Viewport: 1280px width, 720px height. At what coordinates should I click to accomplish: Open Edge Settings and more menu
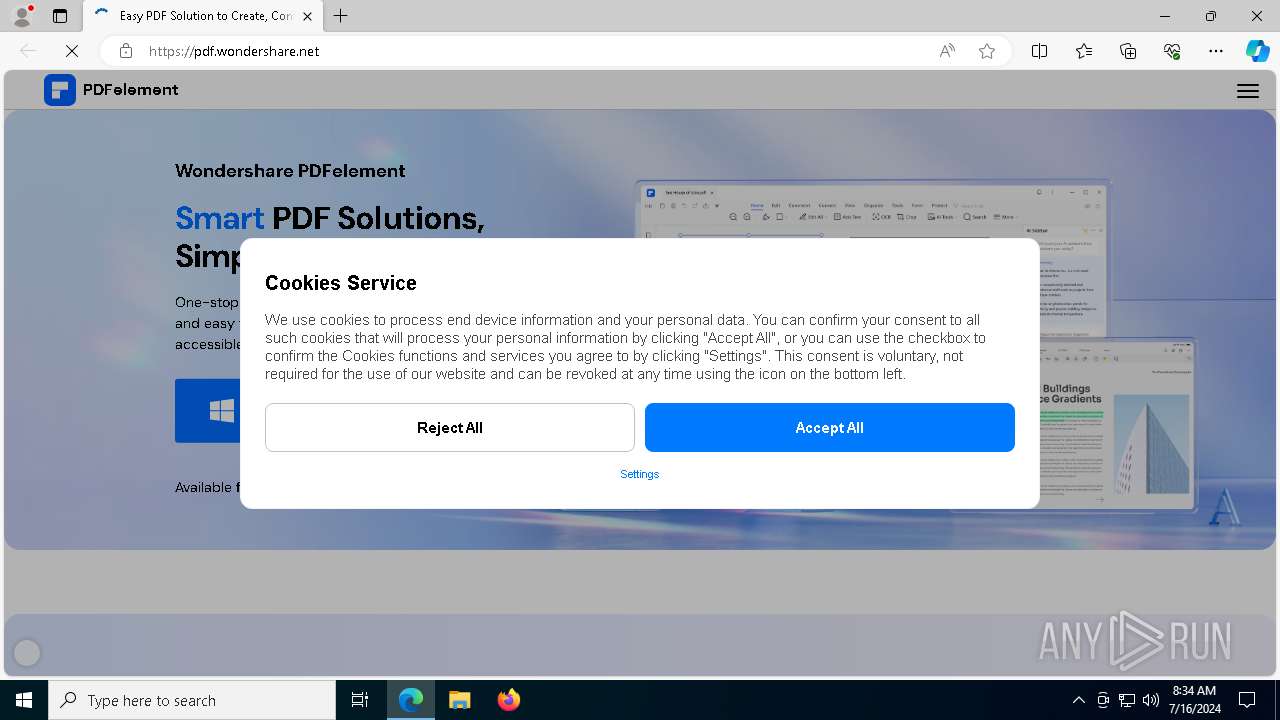1216,51
